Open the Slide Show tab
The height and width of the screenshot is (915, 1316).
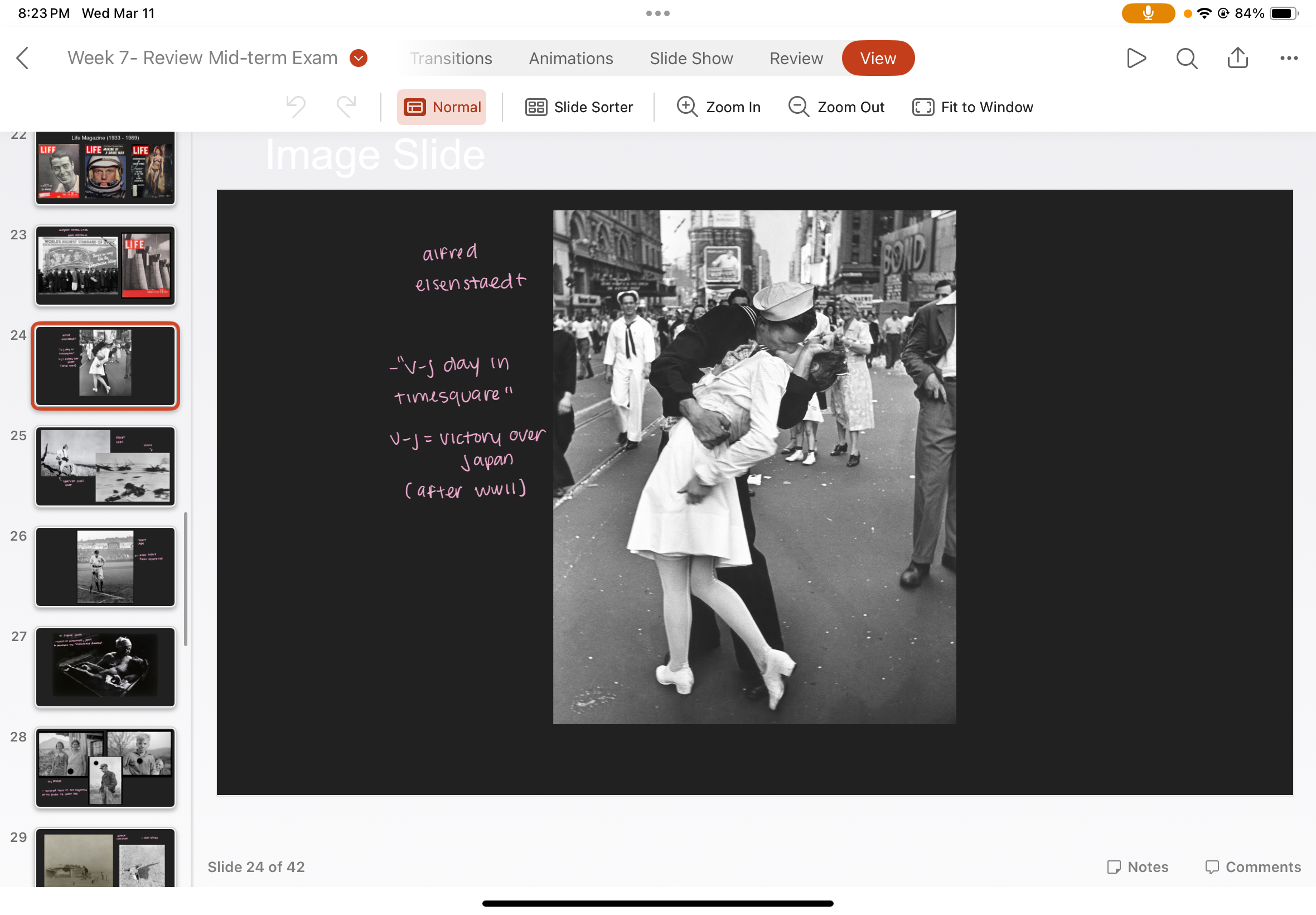(691, 59)
